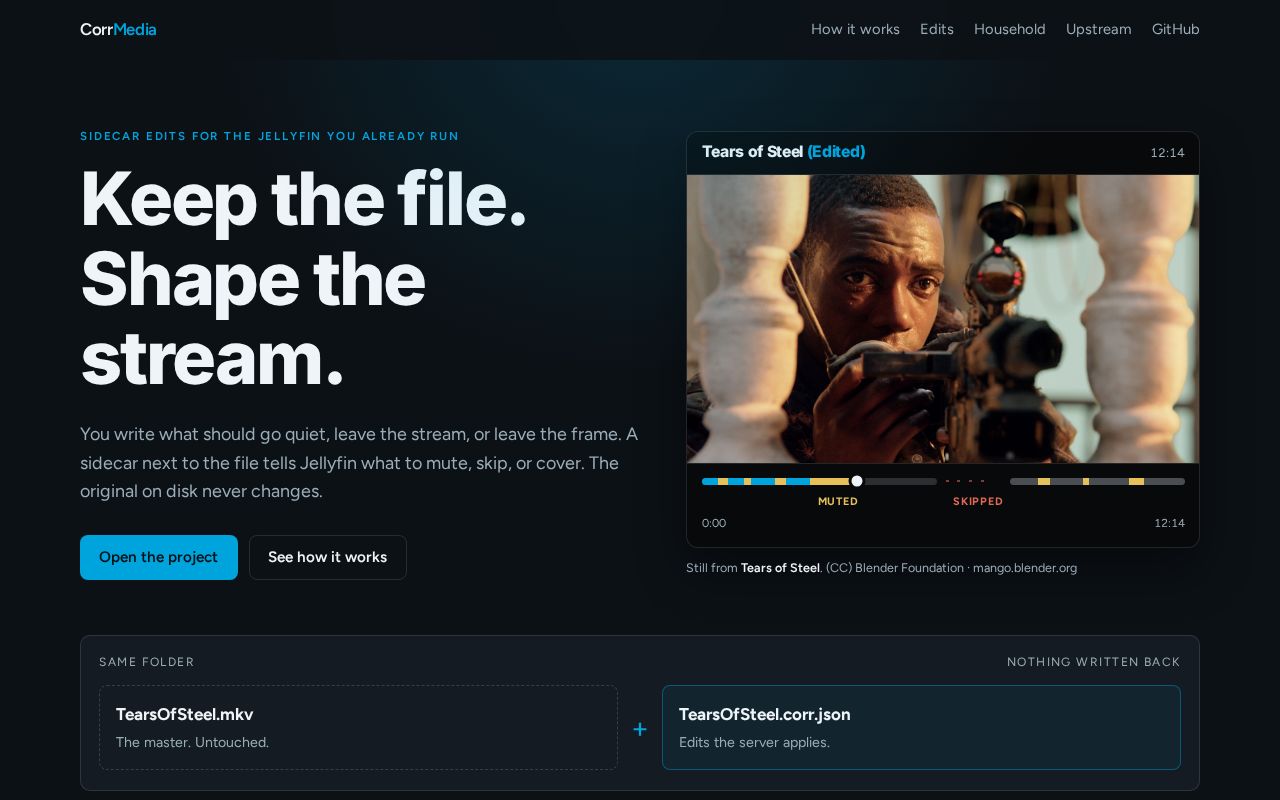1280x800 pixels.
Task: Click the plus icon between file cards
Action: [x=640, y=729]
